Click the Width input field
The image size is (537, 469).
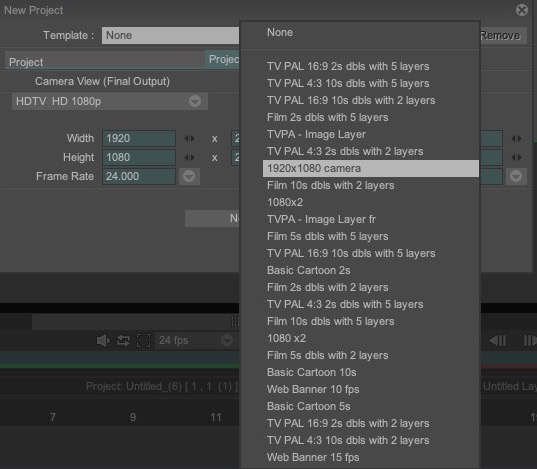(x=139, y=138)
